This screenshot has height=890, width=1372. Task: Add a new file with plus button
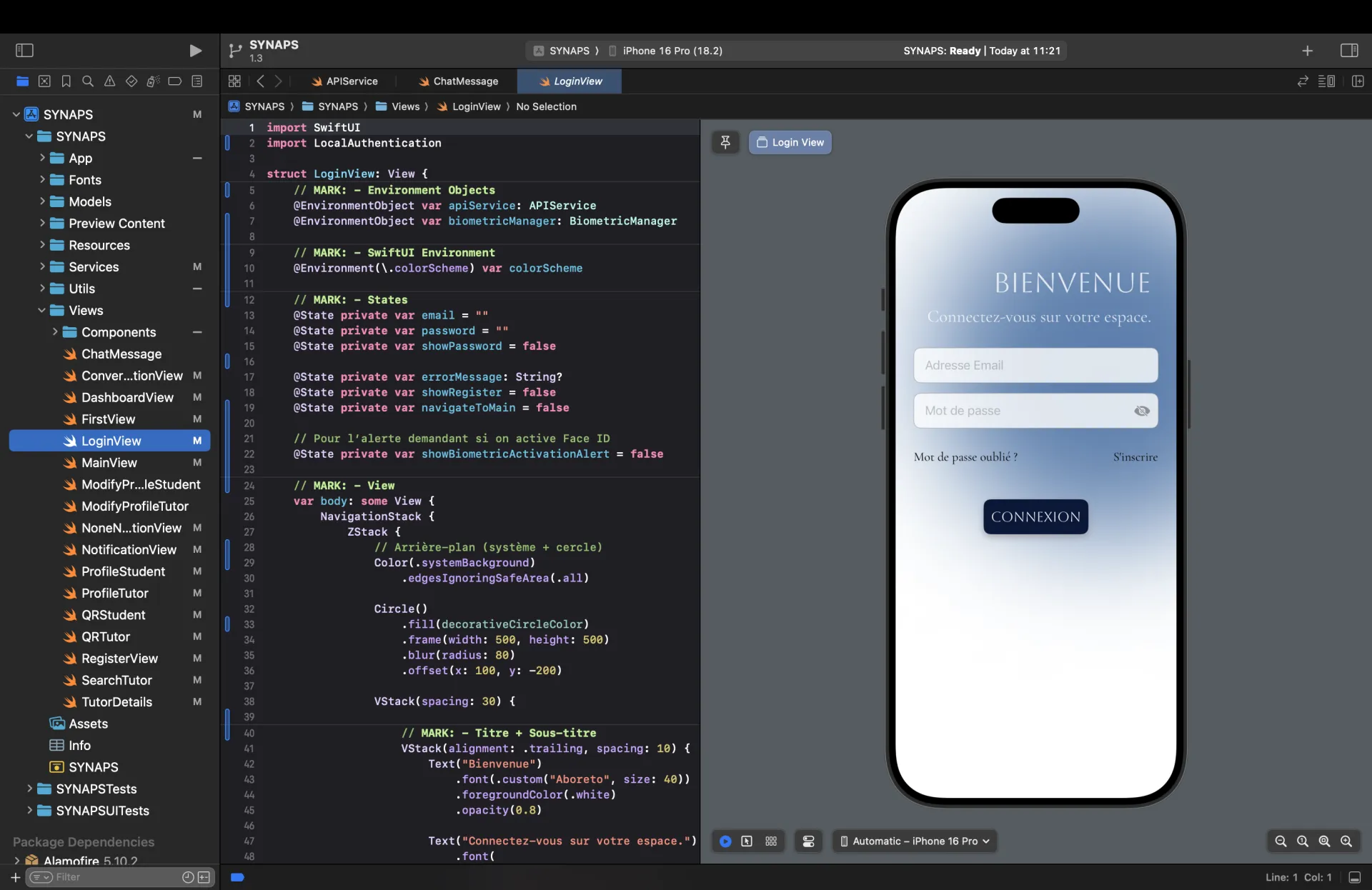click(15, 877)
